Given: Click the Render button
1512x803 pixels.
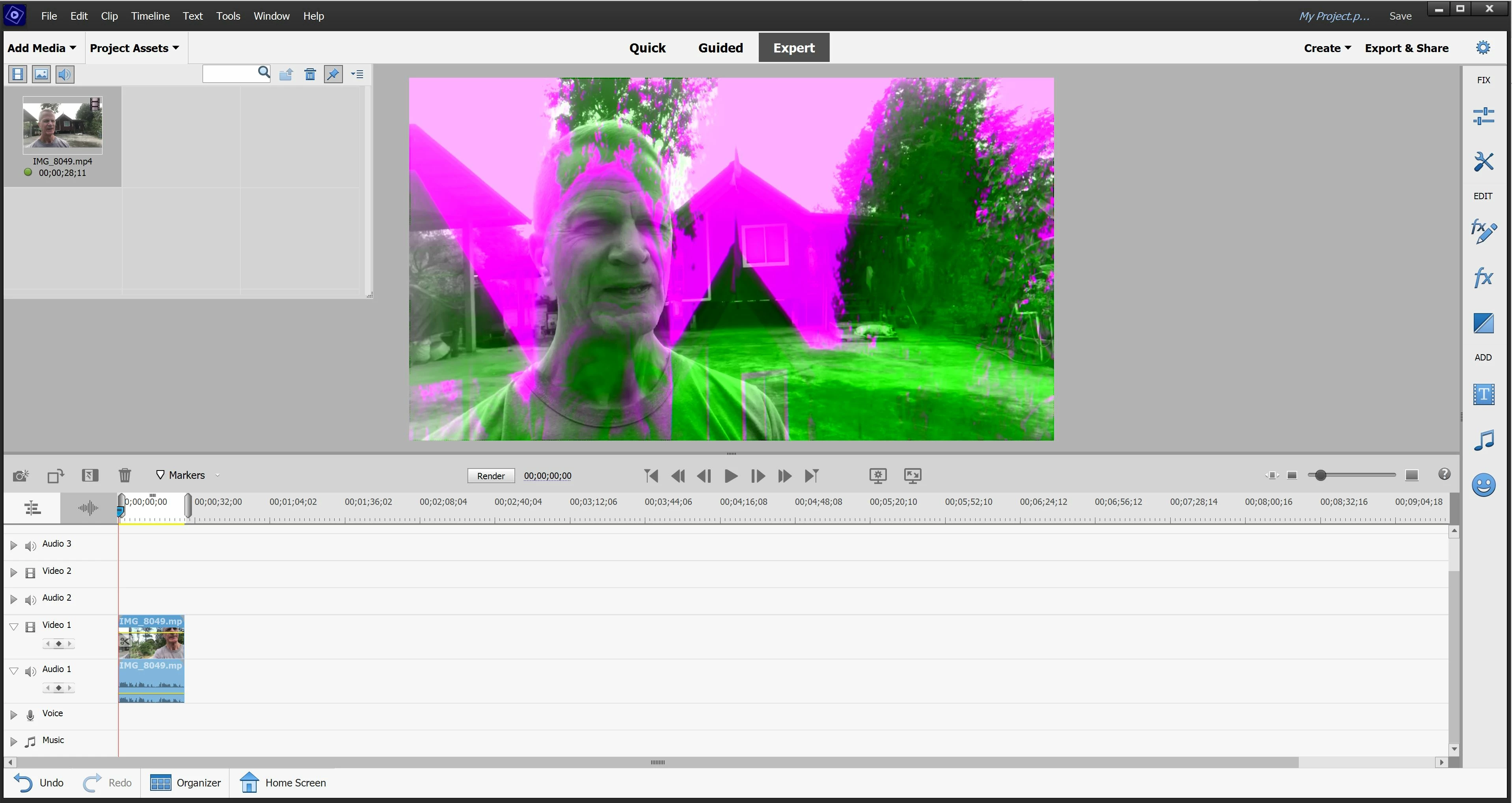Looking at the screenshot, I should click(491, 476).
